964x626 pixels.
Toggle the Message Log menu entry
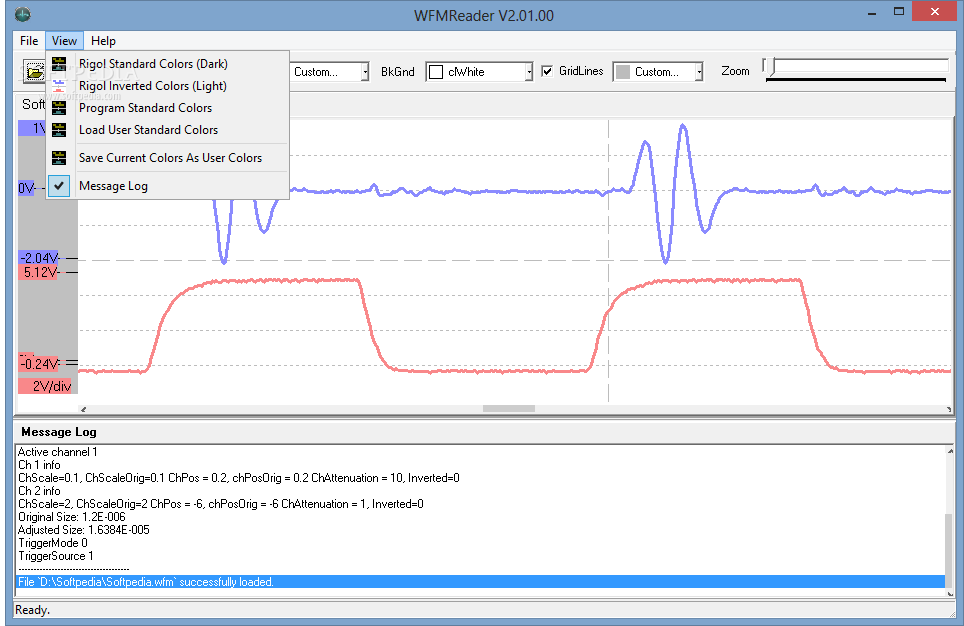[x=167, y=186]
